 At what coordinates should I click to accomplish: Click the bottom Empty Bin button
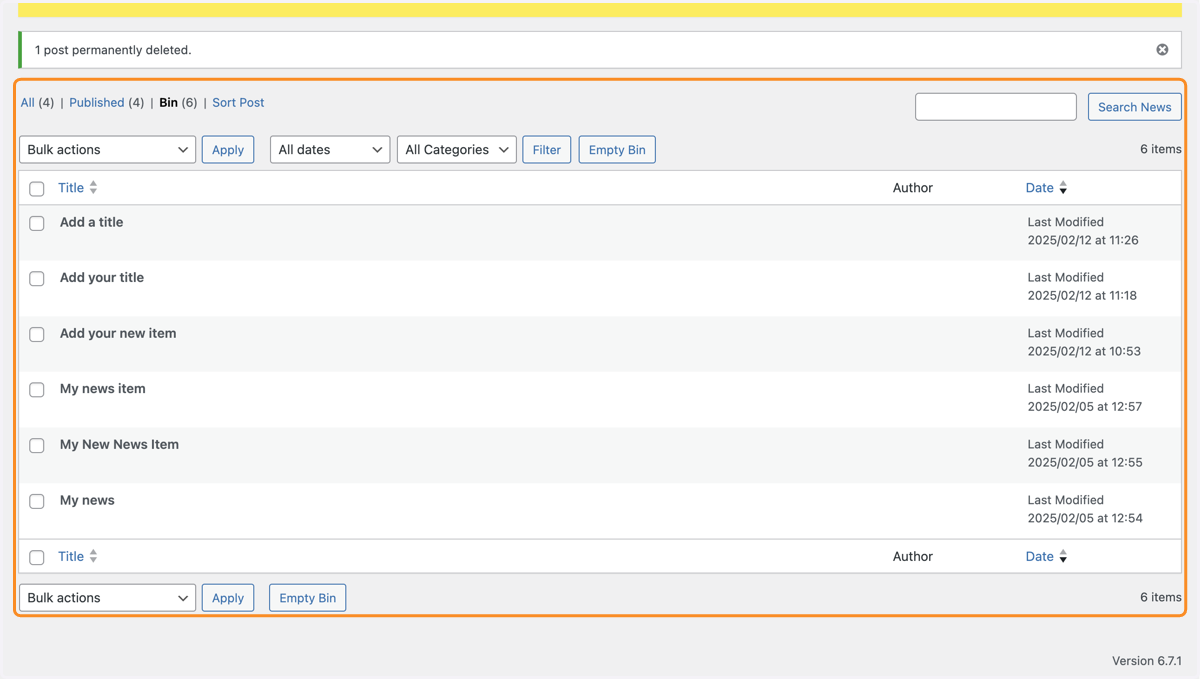click(308, 598)
